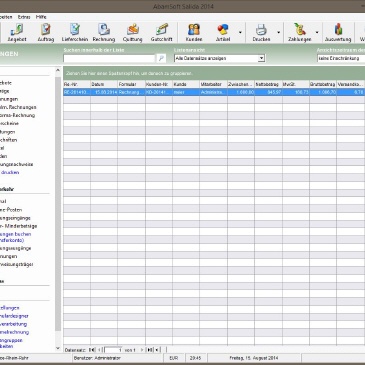The height and width of the screenshot is (365, 365).
Task: Open the Angebot toolbar icon
Action: tap(17, 33)
